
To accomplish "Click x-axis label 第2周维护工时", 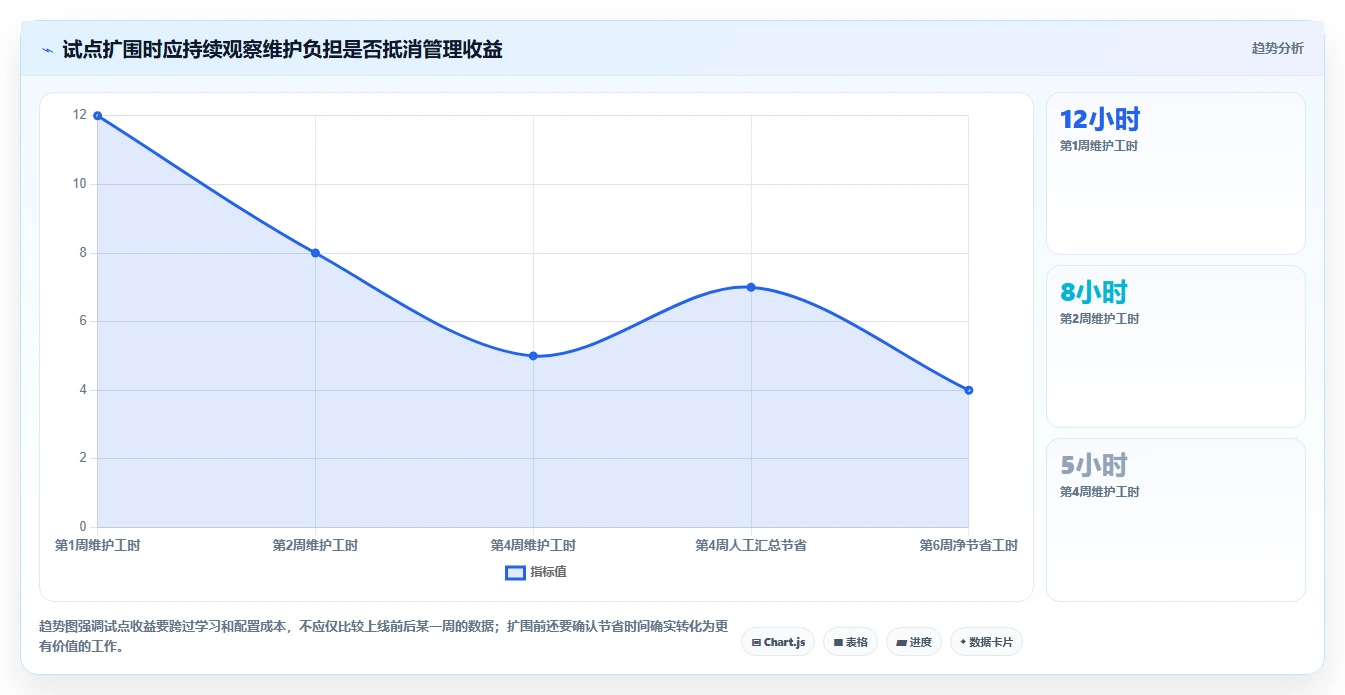I will tap(315, 545).
